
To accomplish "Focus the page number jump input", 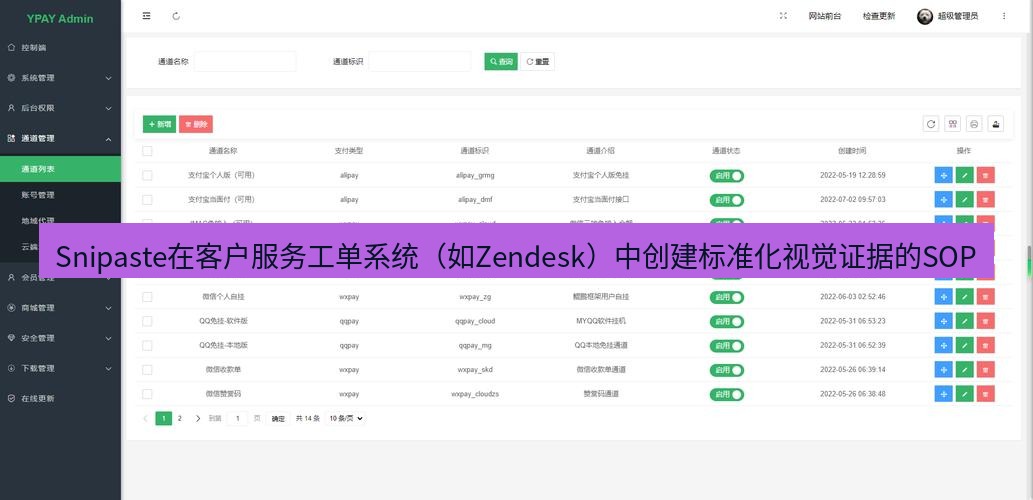I will tap(237, 418).
